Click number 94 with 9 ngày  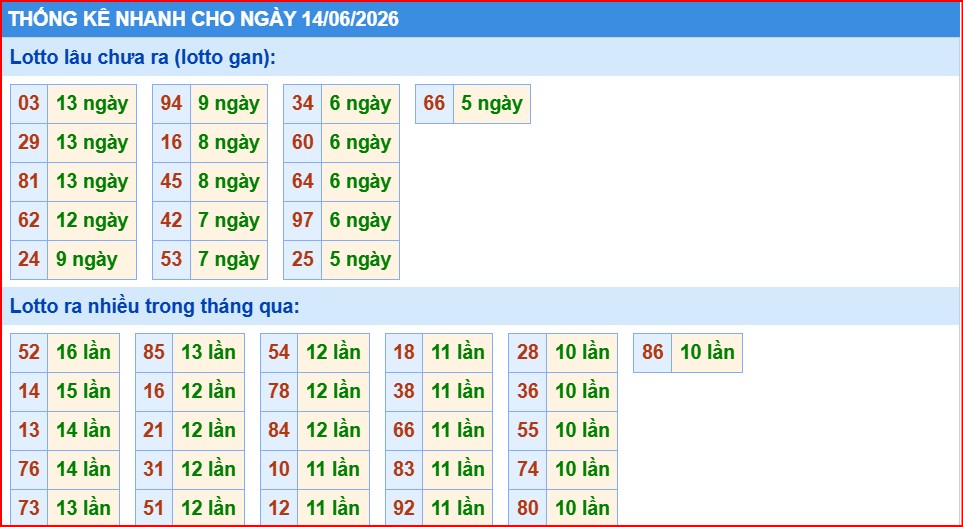click(x=171, y=104)
